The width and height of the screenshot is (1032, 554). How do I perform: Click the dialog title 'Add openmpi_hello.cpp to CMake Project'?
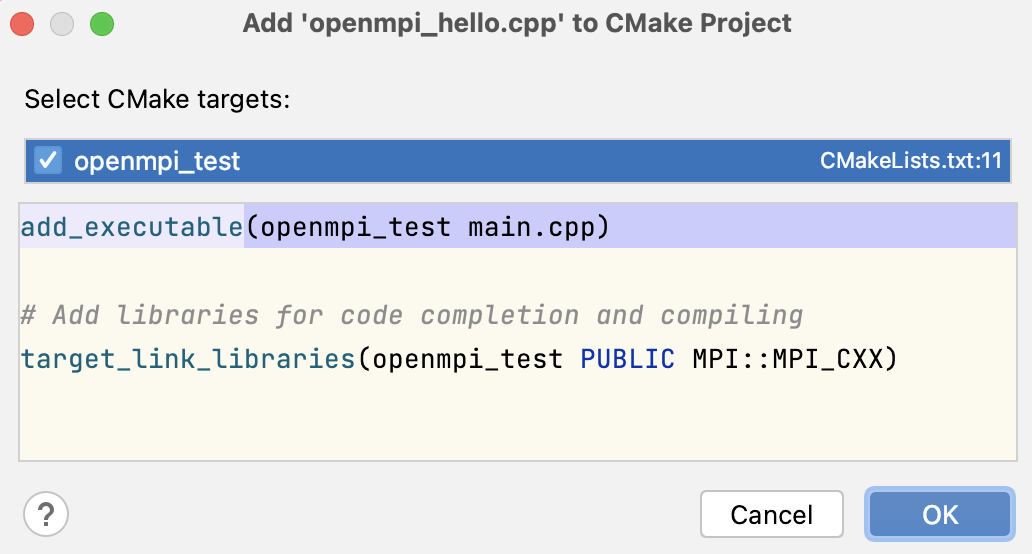tap(516, 23)
